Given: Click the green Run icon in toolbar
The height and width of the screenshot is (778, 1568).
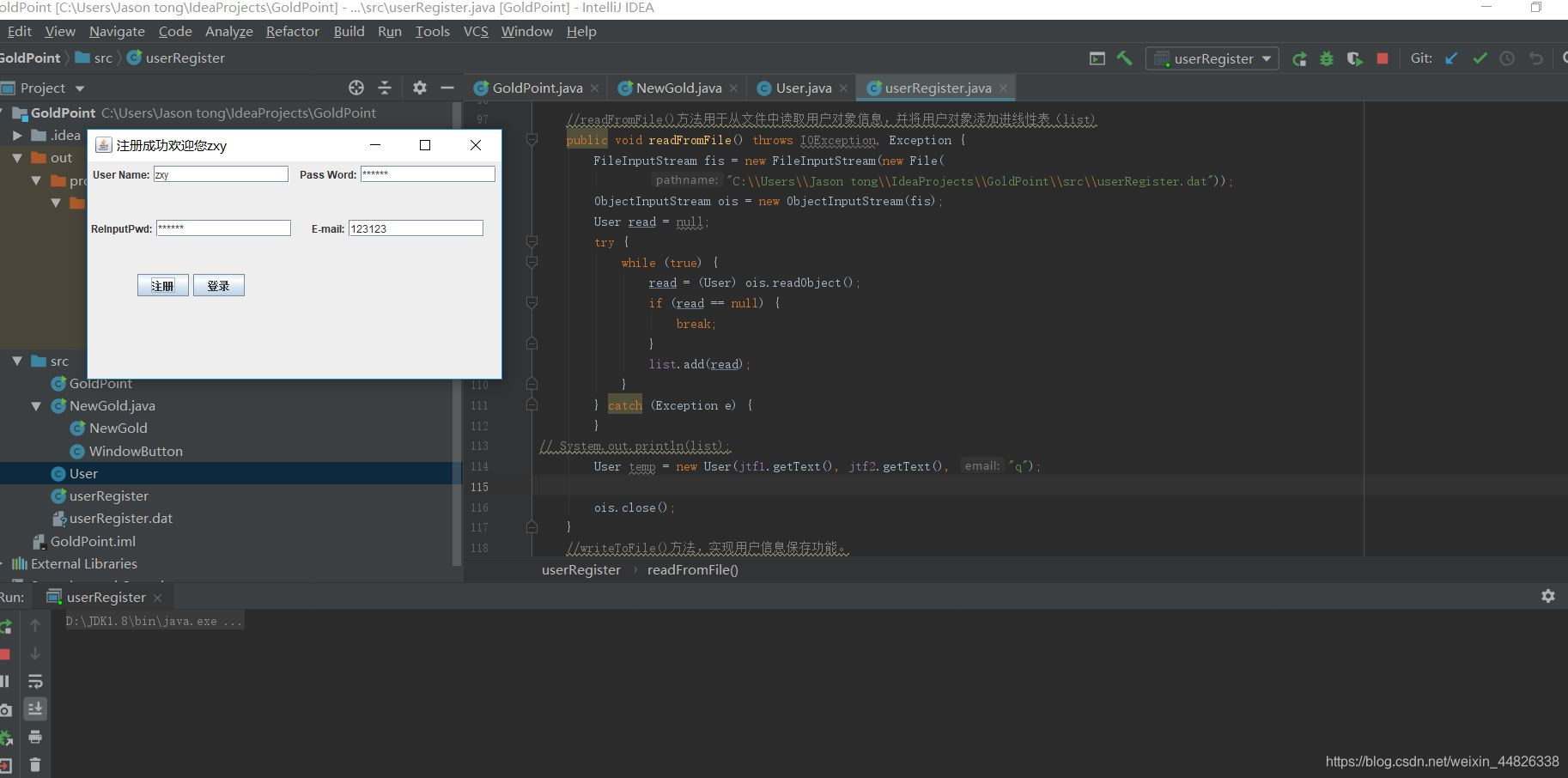Looking at the screenshot, I should [x=1299, y=58].
